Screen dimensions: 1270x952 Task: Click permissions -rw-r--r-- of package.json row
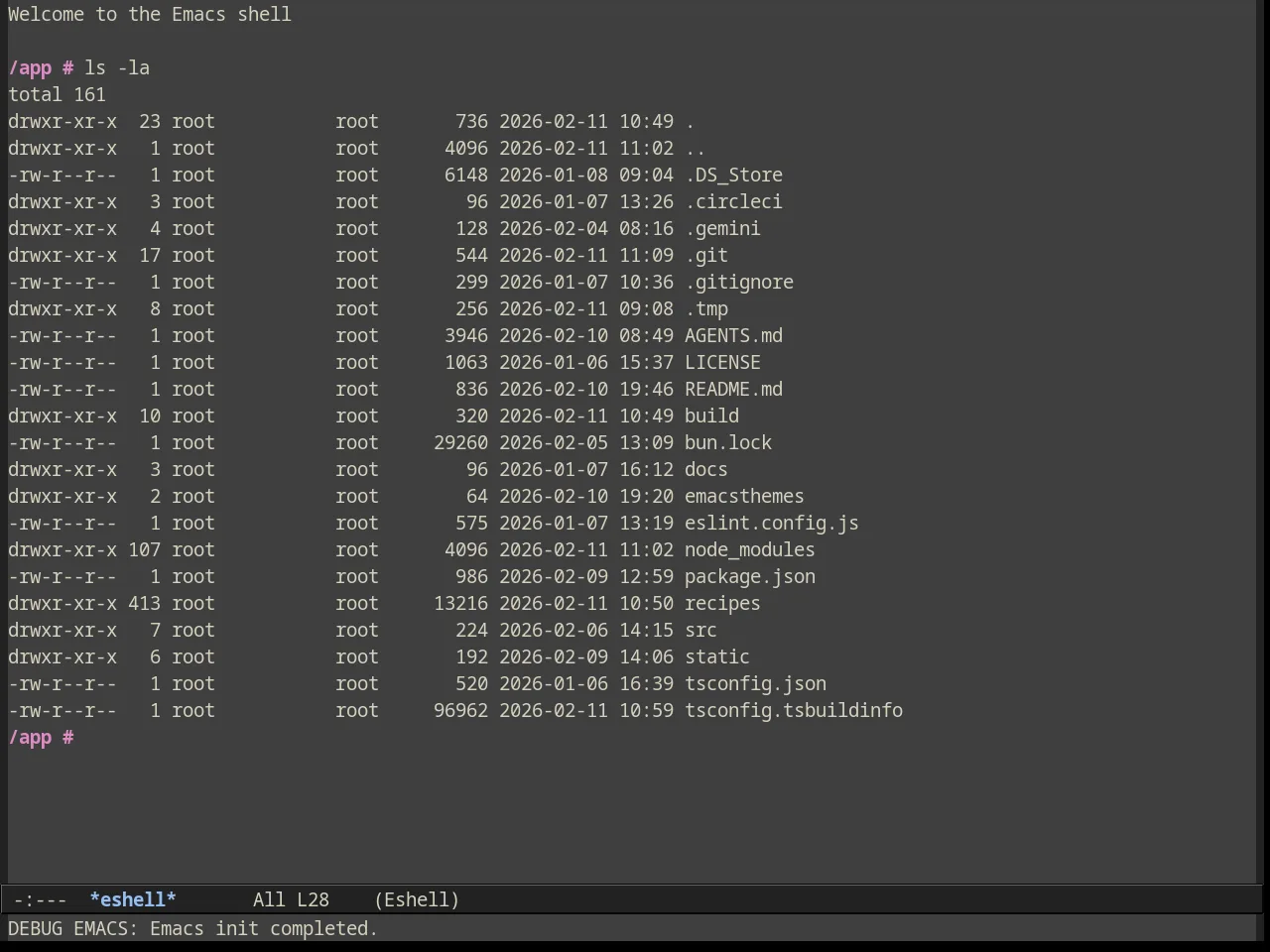pos(63,577)
